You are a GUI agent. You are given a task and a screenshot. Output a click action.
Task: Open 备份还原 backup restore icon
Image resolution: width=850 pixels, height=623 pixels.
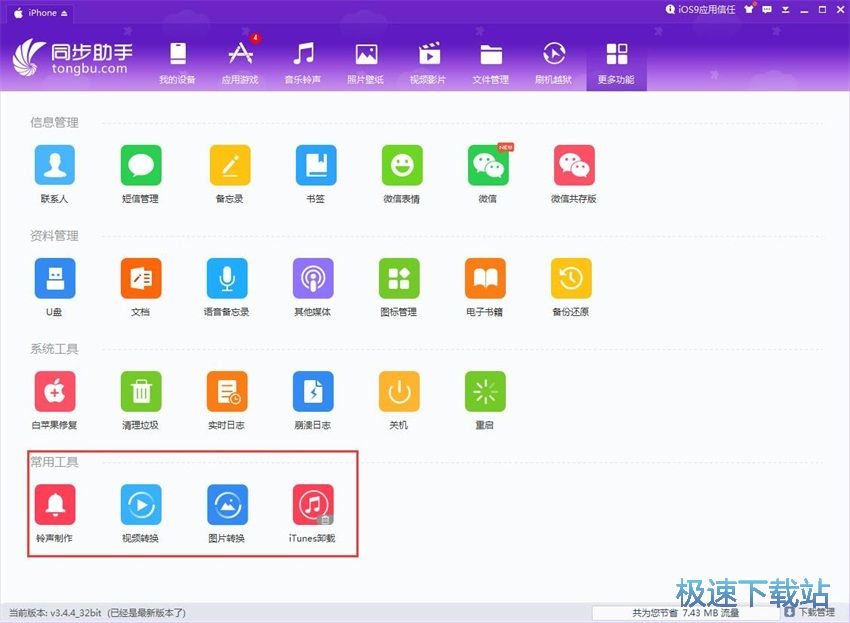point(571,278)
